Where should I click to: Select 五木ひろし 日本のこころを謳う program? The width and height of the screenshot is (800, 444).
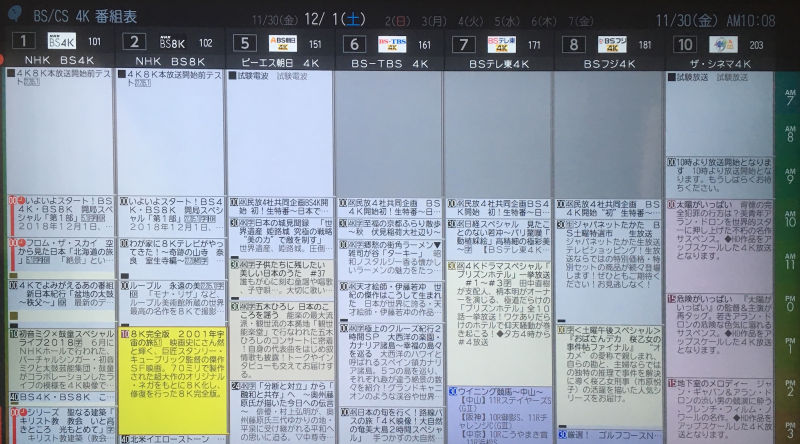click(x=281, y=339)
